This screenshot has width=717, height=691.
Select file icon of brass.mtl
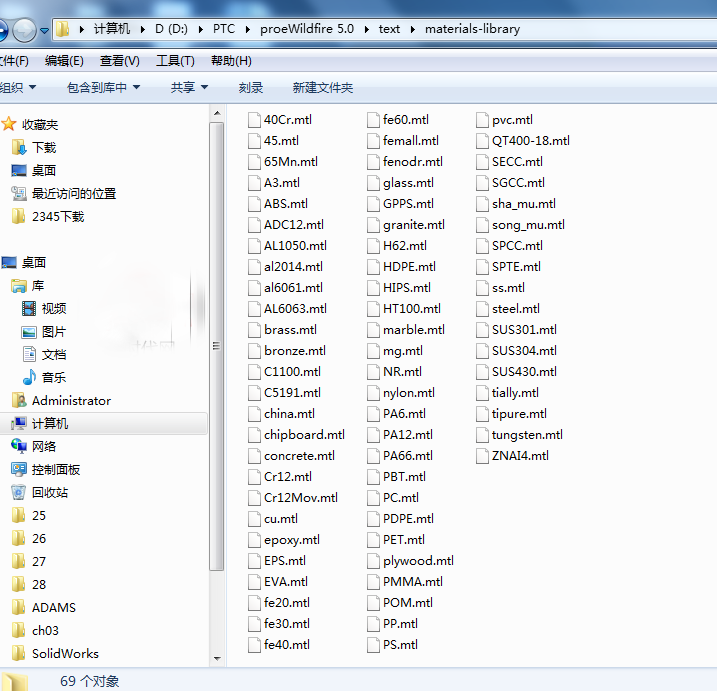pos(254,330)
